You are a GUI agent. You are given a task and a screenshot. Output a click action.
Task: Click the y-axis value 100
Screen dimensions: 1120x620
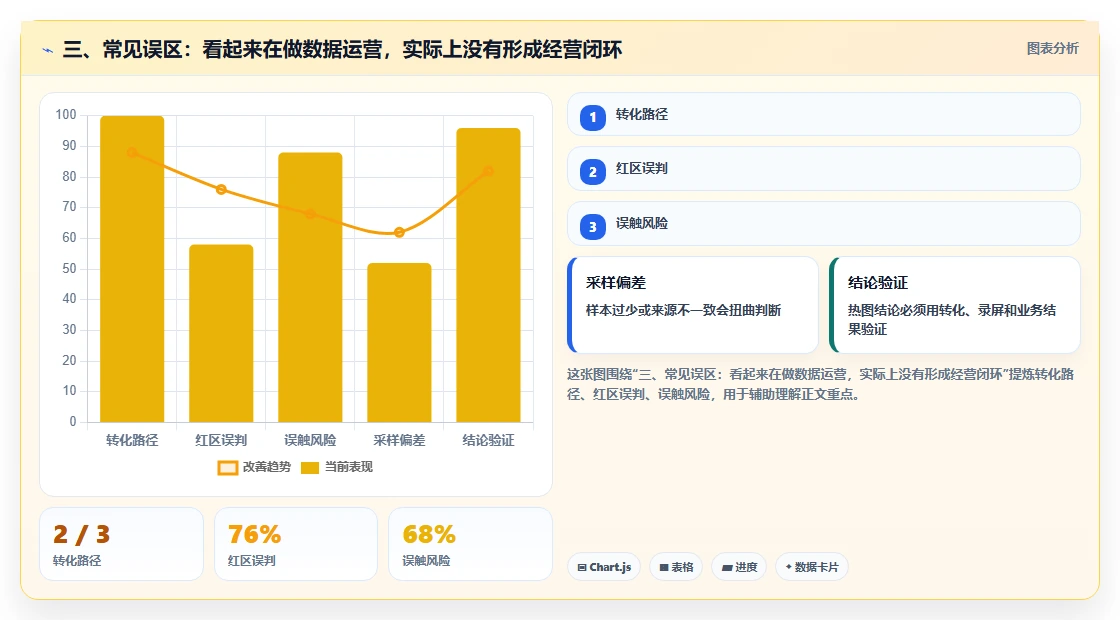pos(66,115)
